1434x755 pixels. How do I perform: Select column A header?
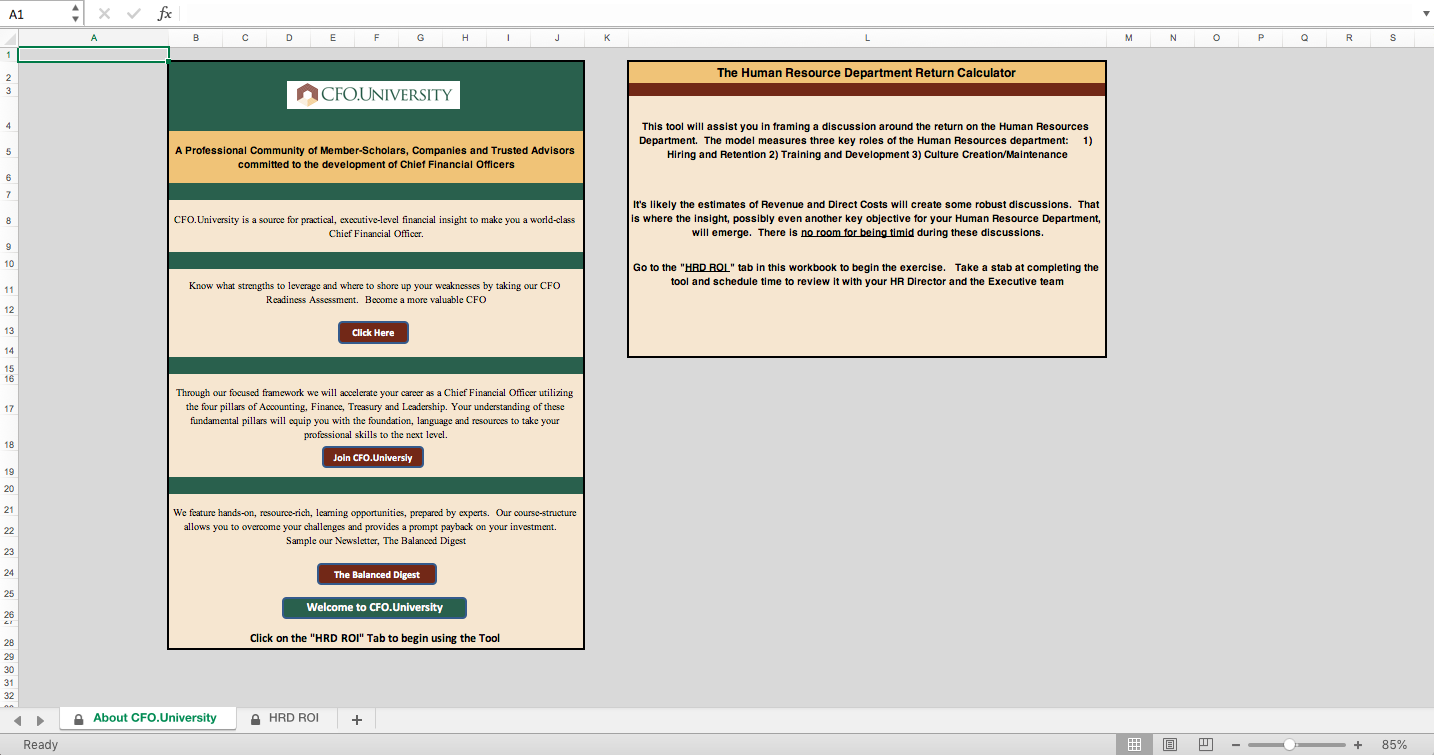click(x=94, y=38)
